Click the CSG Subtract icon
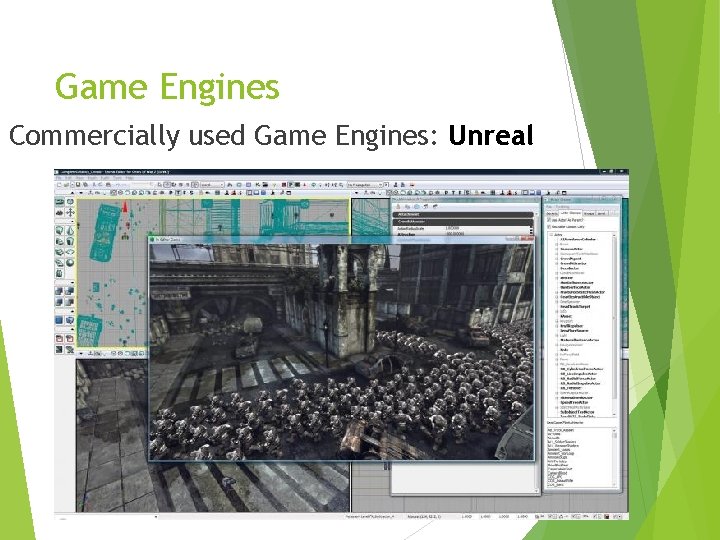 (x=70, y=291)
